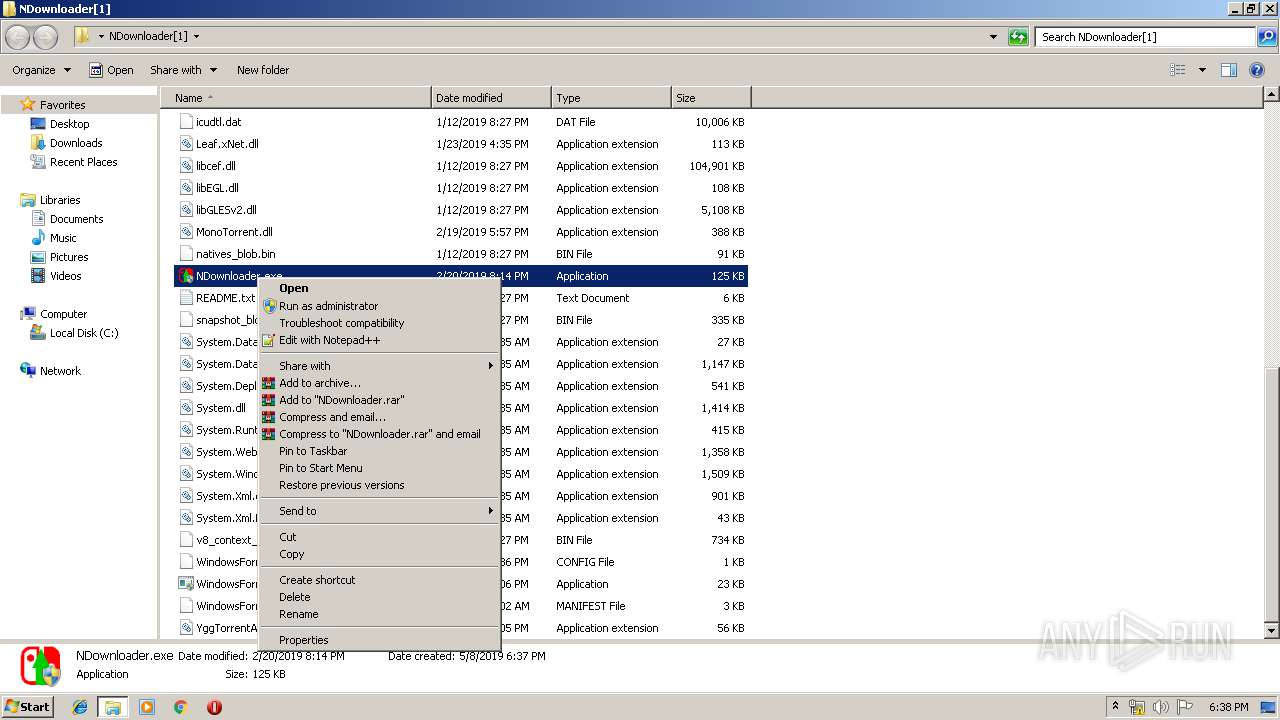Open the Organize dropdown menu
Image resolution: width=1280 pixels, height=720 pixels.
[x=41, y=70]
